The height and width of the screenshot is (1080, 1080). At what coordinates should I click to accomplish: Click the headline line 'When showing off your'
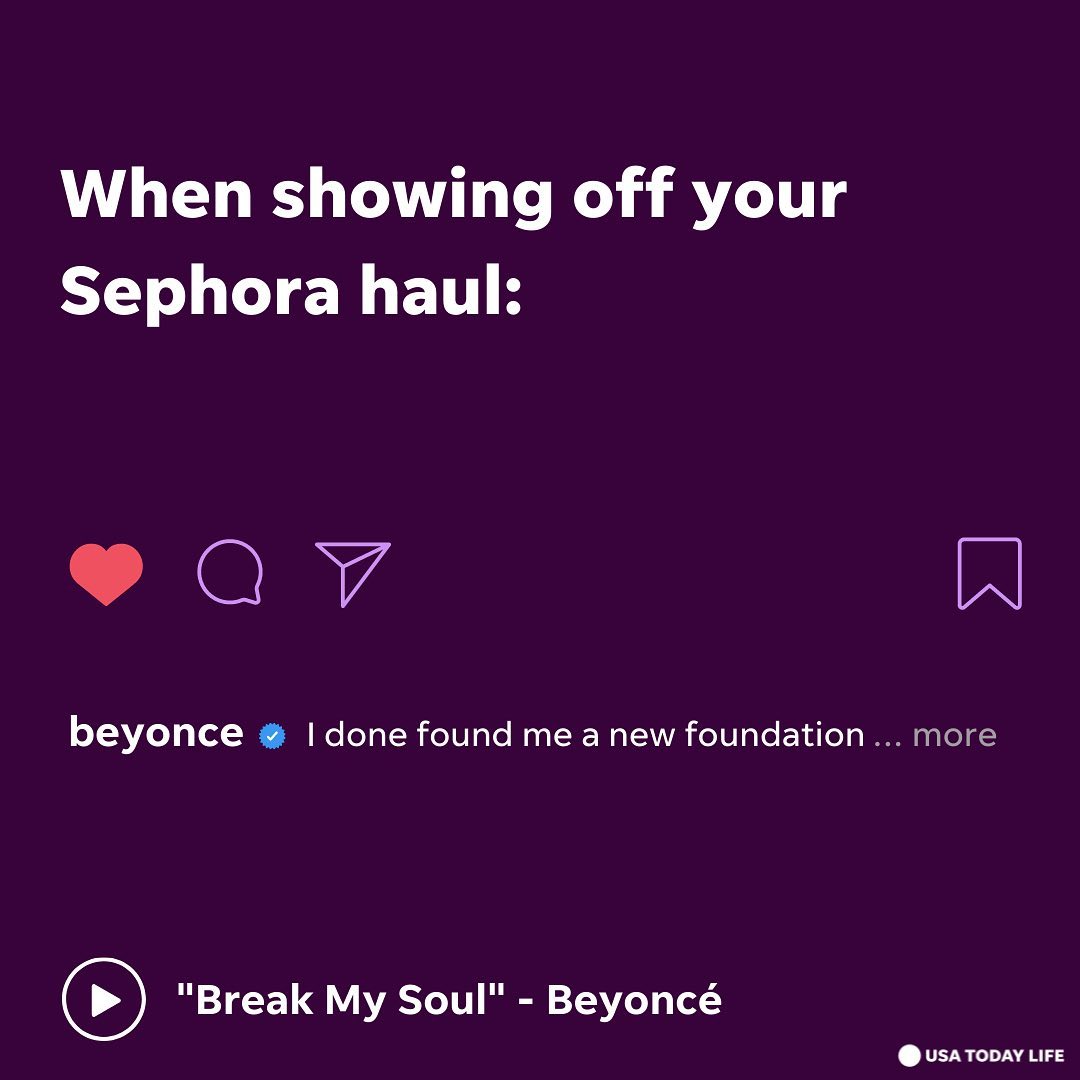(453, 196)
